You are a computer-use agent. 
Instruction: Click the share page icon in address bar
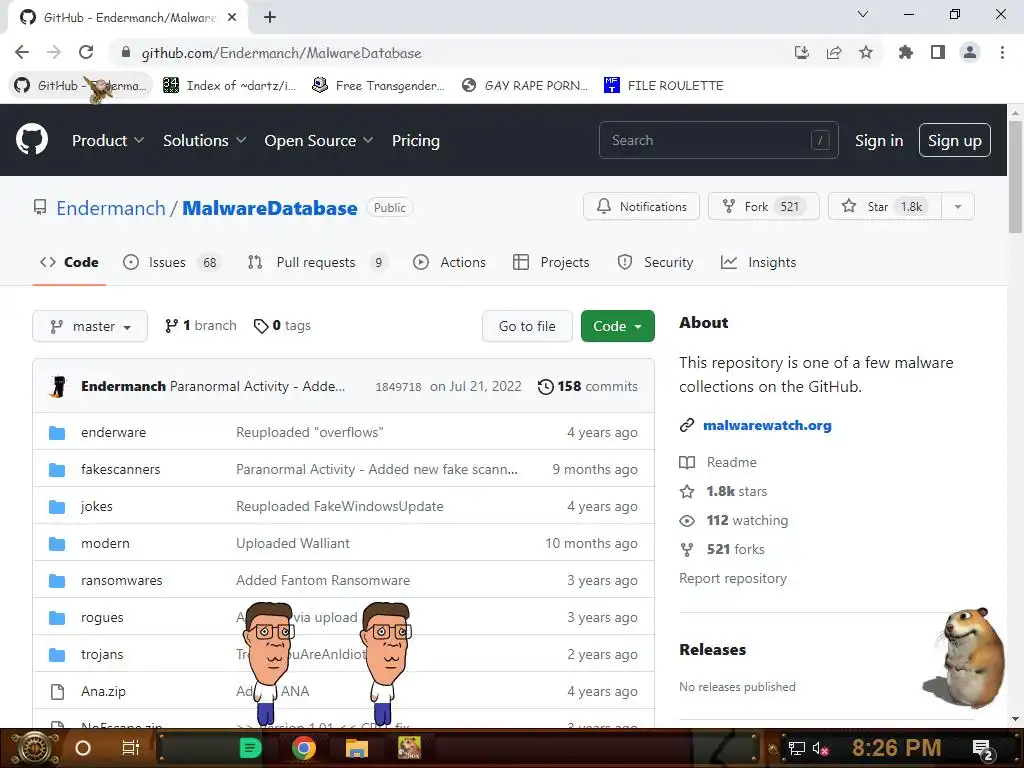833,52
